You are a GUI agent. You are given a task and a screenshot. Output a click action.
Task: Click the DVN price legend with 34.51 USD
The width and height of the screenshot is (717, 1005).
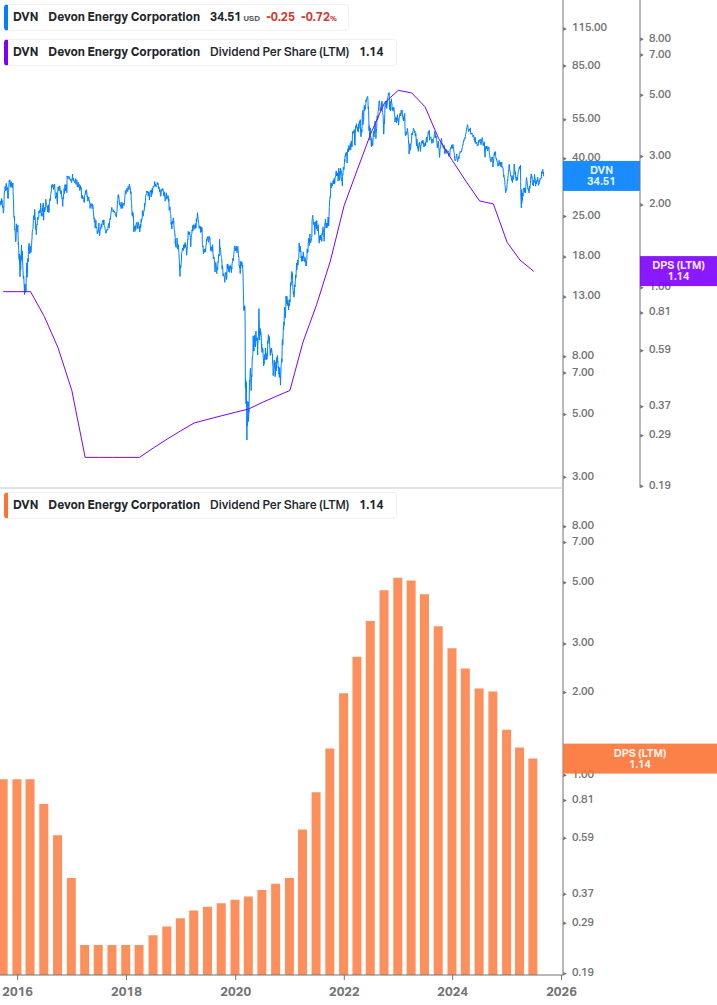point(176,17)
